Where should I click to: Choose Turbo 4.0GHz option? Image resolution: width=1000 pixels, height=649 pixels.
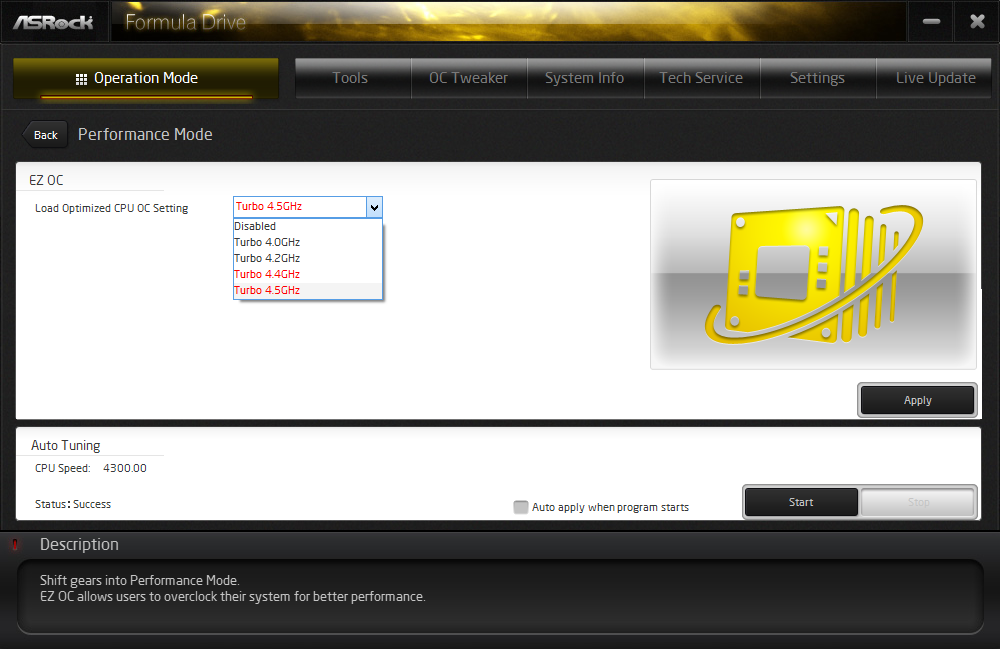click(x=307, y=242)
